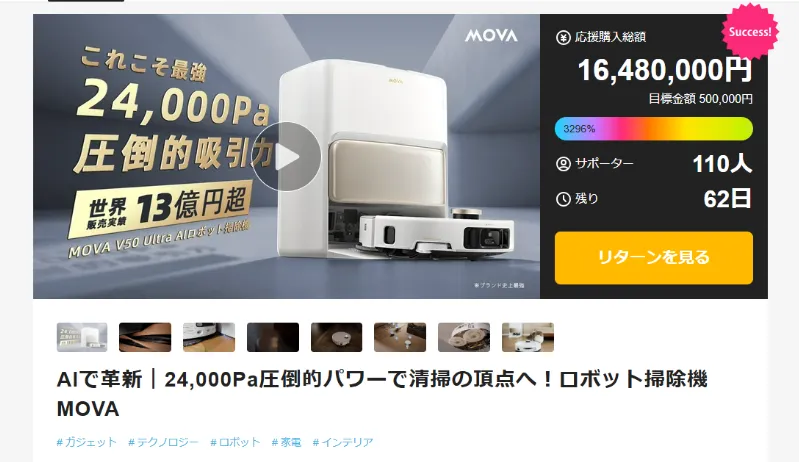Click the MOVA logo in the banner
The image size is (799, 462).
[491, 35]
